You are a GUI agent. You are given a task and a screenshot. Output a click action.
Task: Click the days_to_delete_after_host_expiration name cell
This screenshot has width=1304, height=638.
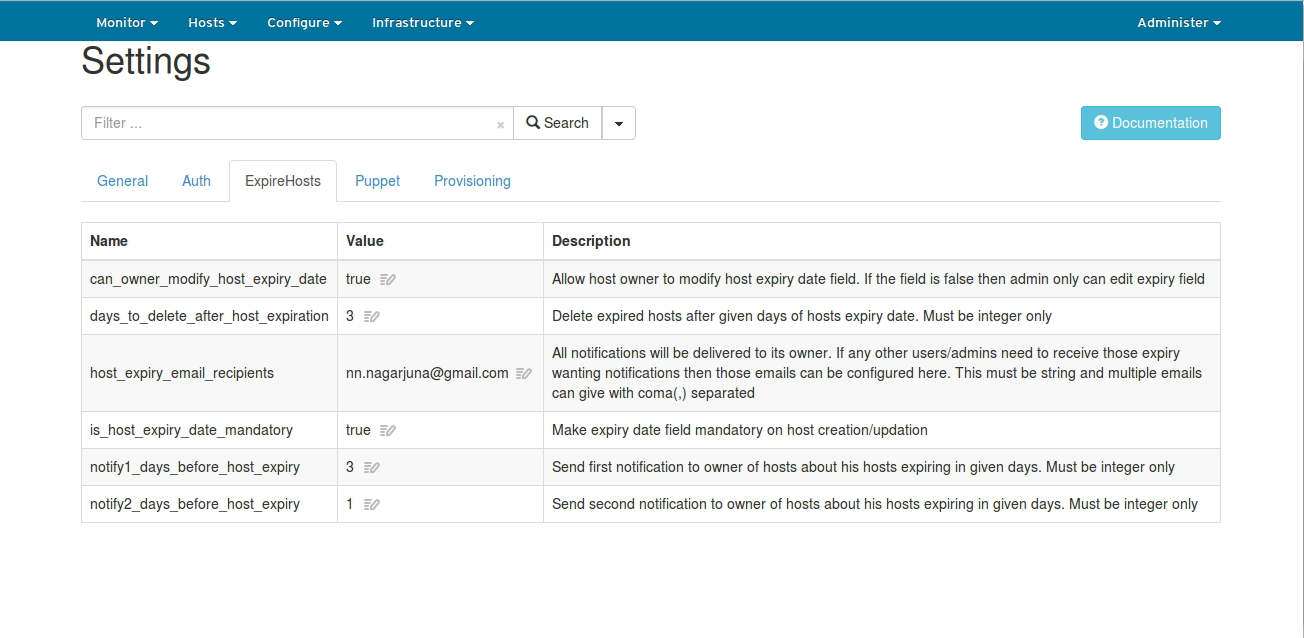[x=209, y=316]
